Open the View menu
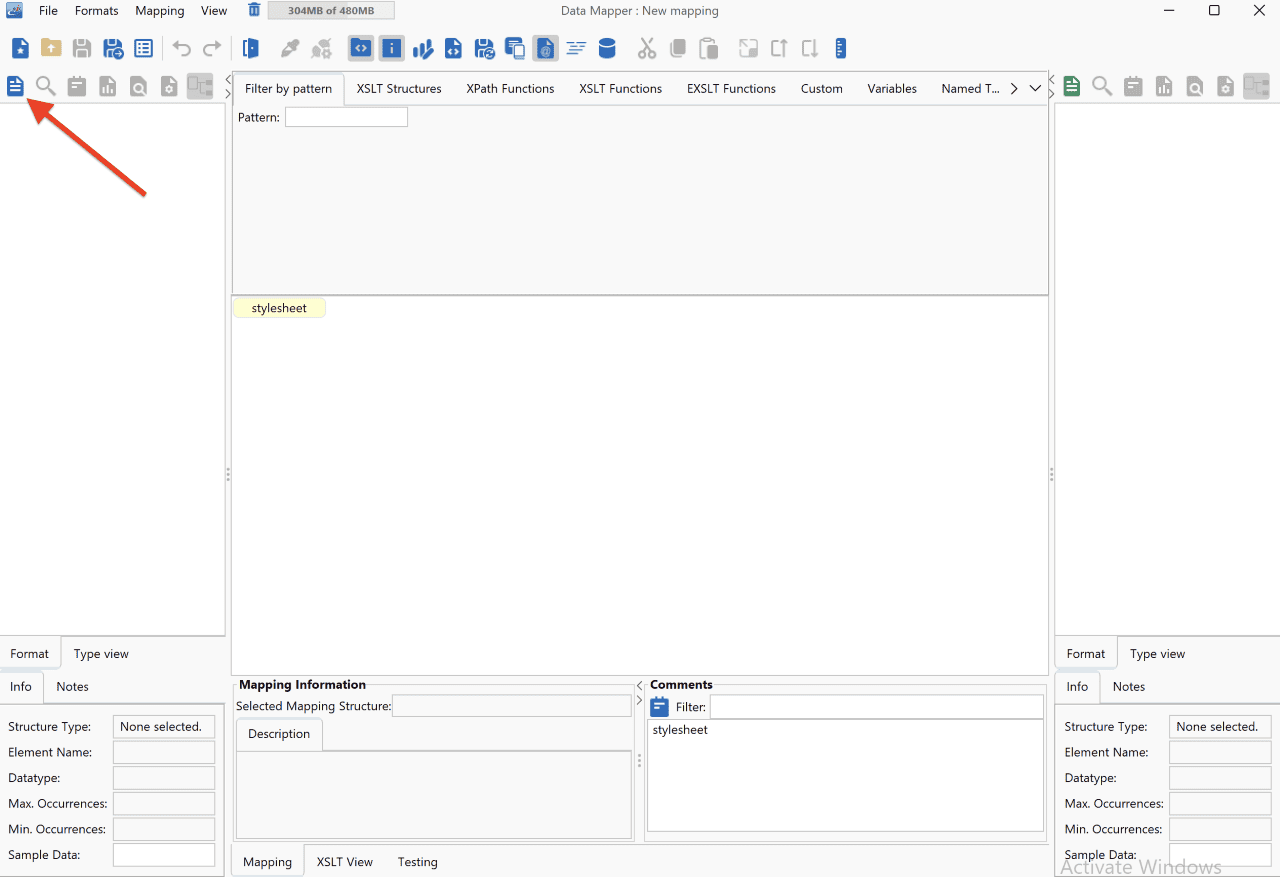The width and height of the screenshot is (1280, 877). pyautogui.click(x=214, y=11)
